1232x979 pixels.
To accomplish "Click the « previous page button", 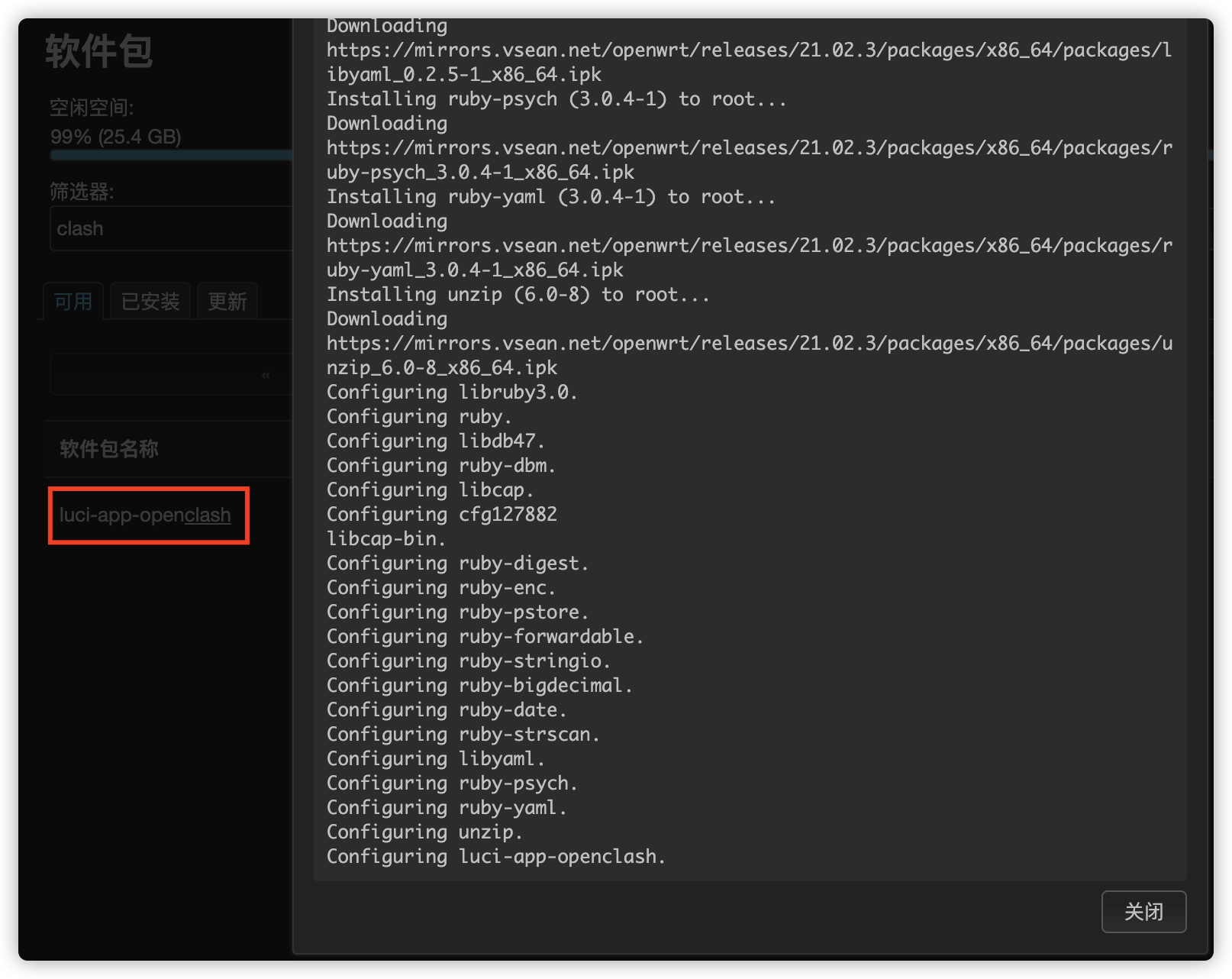I will 266,375.
